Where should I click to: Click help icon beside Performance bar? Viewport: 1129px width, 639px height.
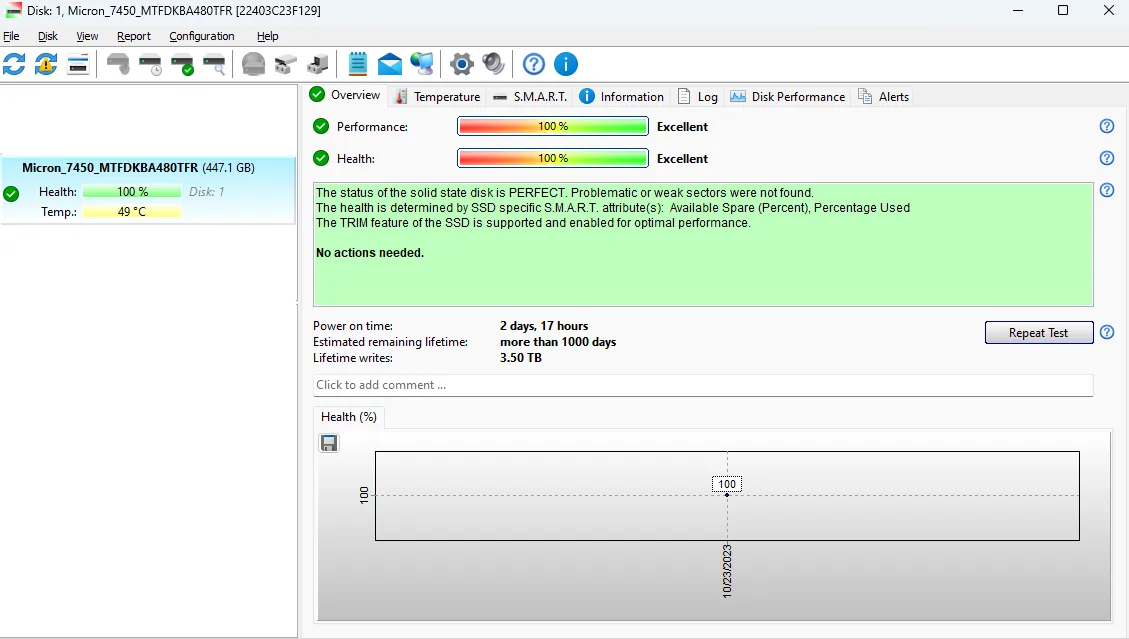pyautogui.click(x=1106, y=126)
